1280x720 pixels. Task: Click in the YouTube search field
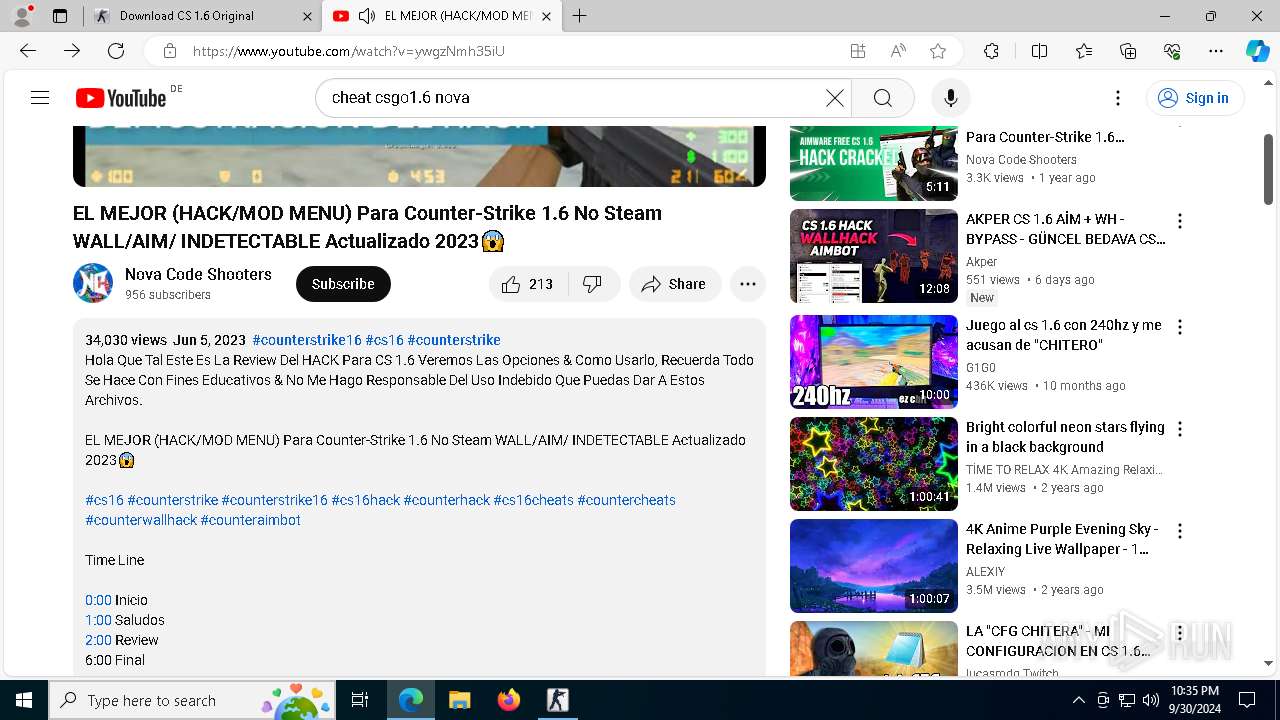pyautogui.click(x=576, y=98)
